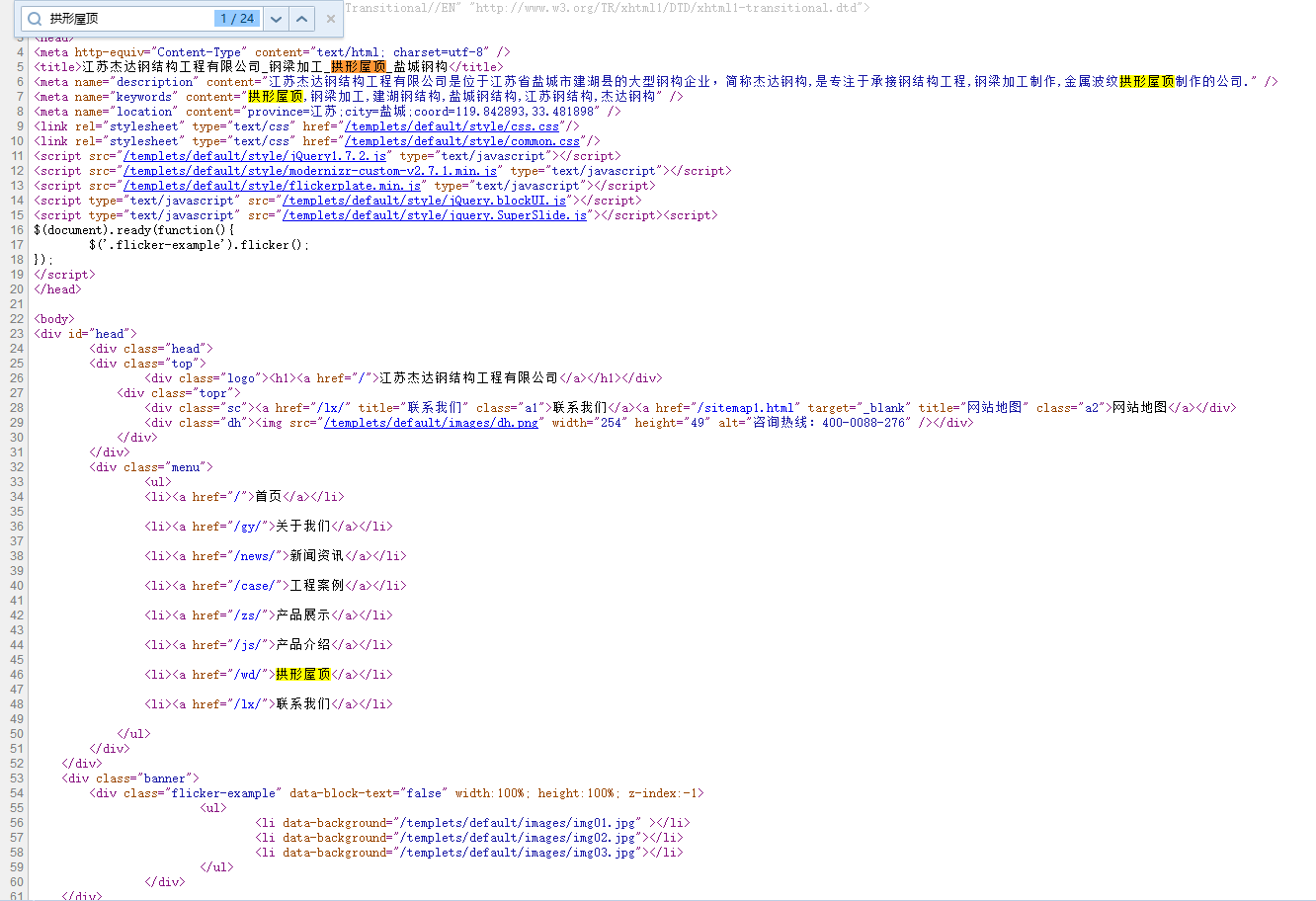
Task: Click highlighted 拱形屋顶 in keywords meta
Action: point(275,97)
